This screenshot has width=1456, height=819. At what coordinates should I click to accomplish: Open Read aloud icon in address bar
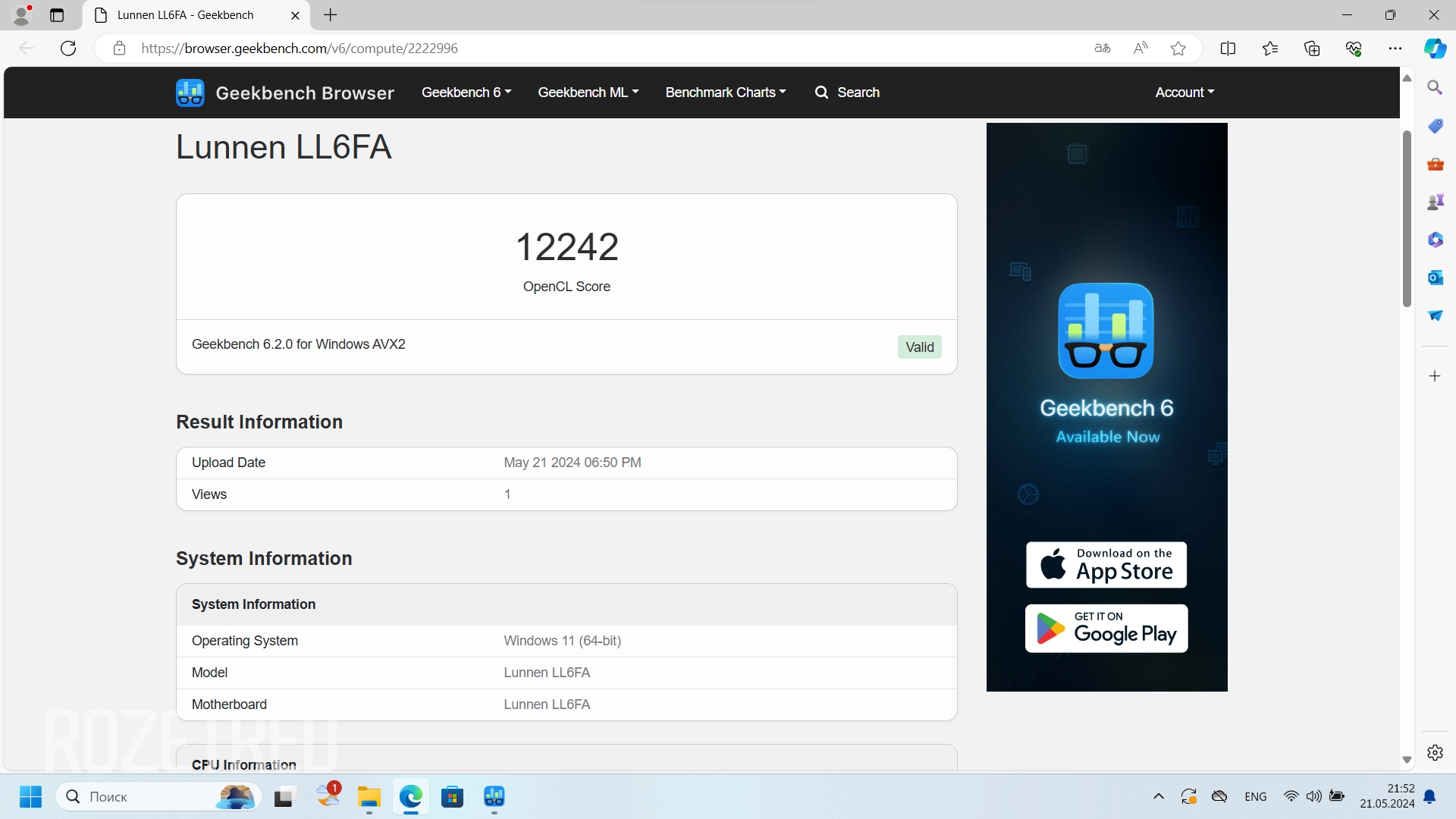1141,49
